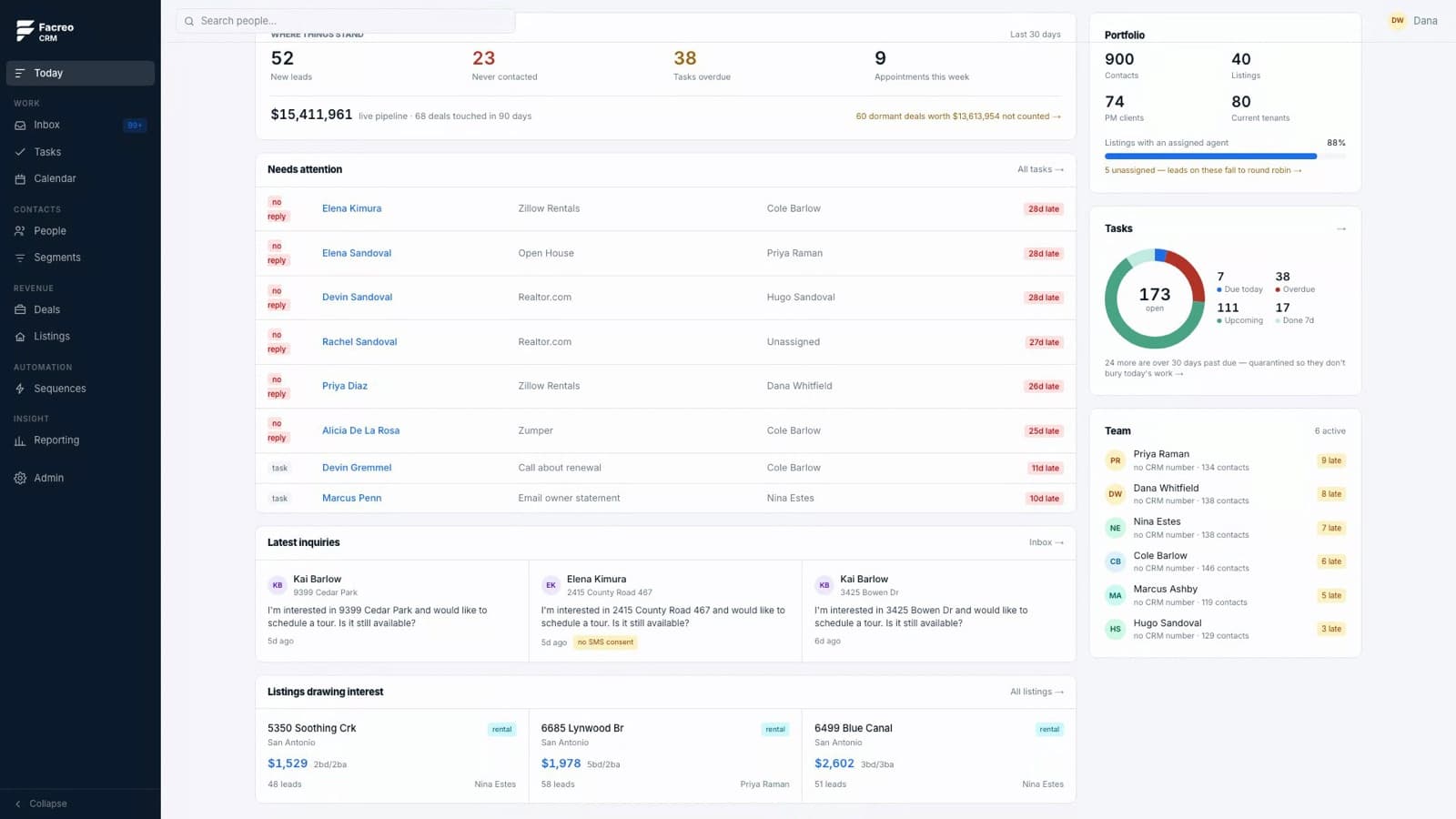Open the Admin gear icon
1456x819 pixels.
(20, 478)
